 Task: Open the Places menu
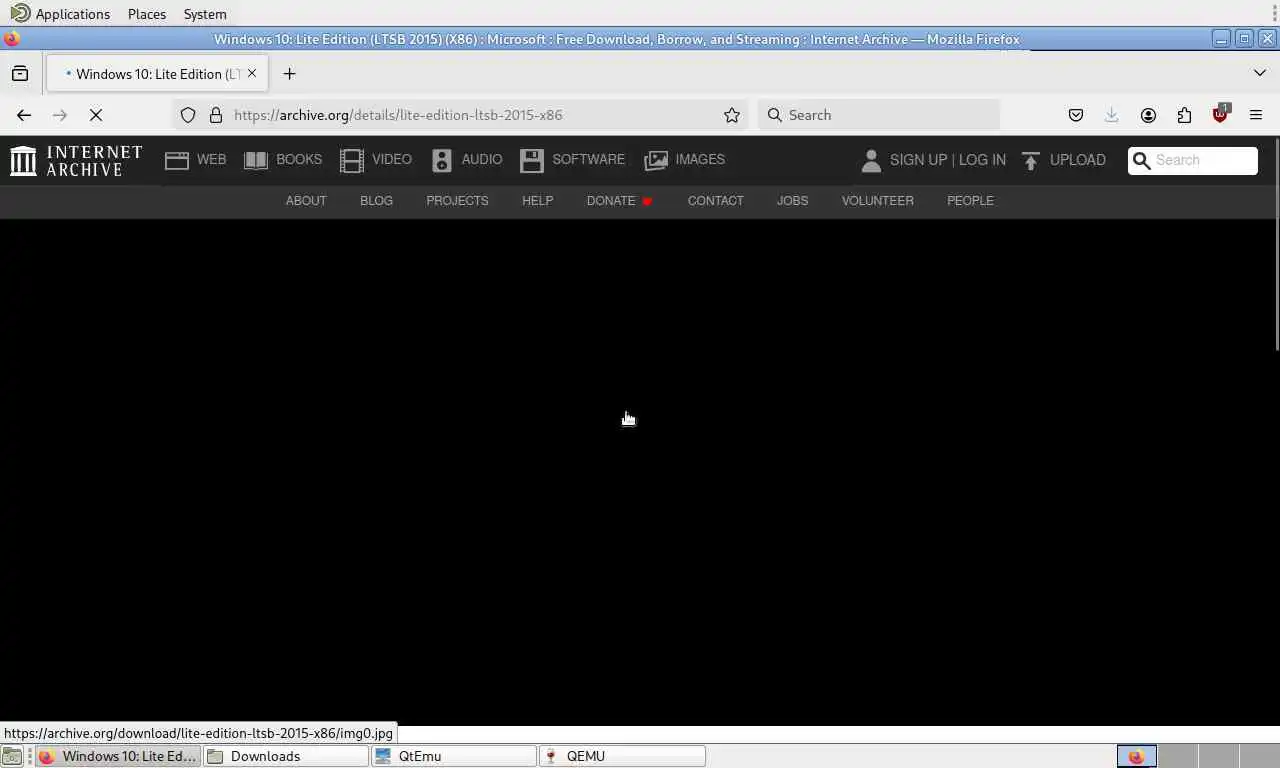(147, 14)
